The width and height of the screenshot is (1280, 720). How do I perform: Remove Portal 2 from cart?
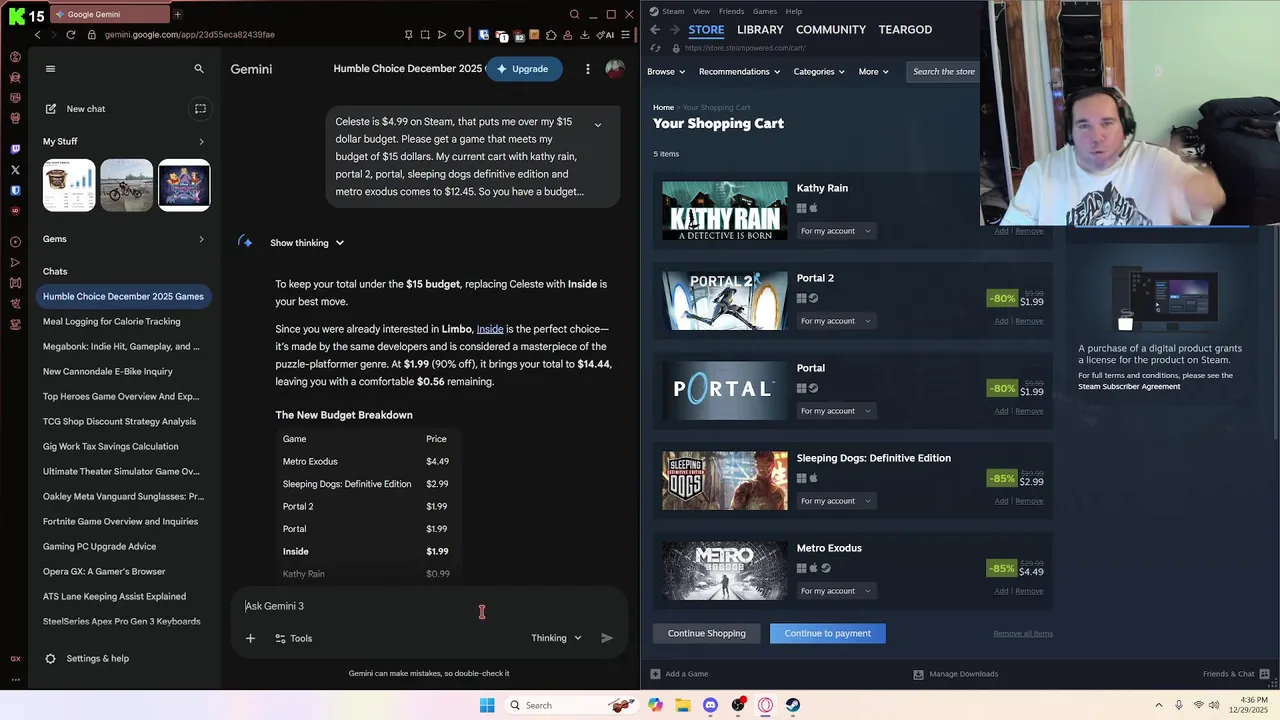point(1029,321)
